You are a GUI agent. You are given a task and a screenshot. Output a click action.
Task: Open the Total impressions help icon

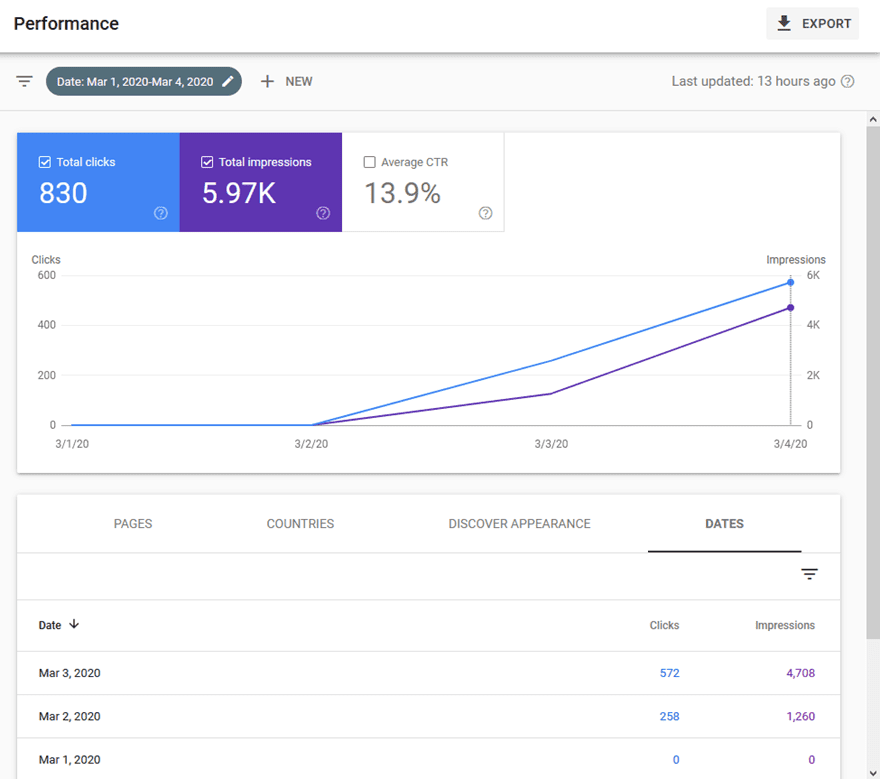click(x=323, y=213)
